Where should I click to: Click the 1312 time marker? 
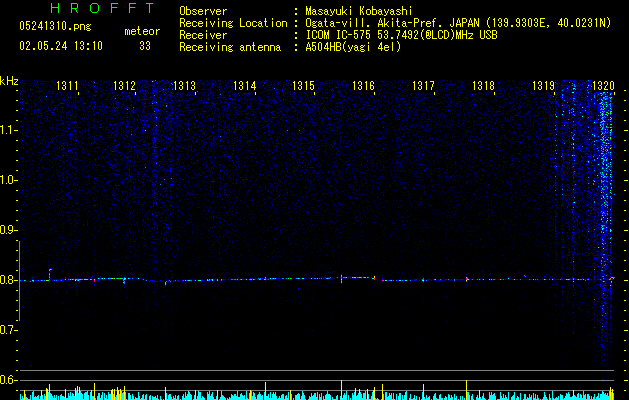tap(124, 86)
